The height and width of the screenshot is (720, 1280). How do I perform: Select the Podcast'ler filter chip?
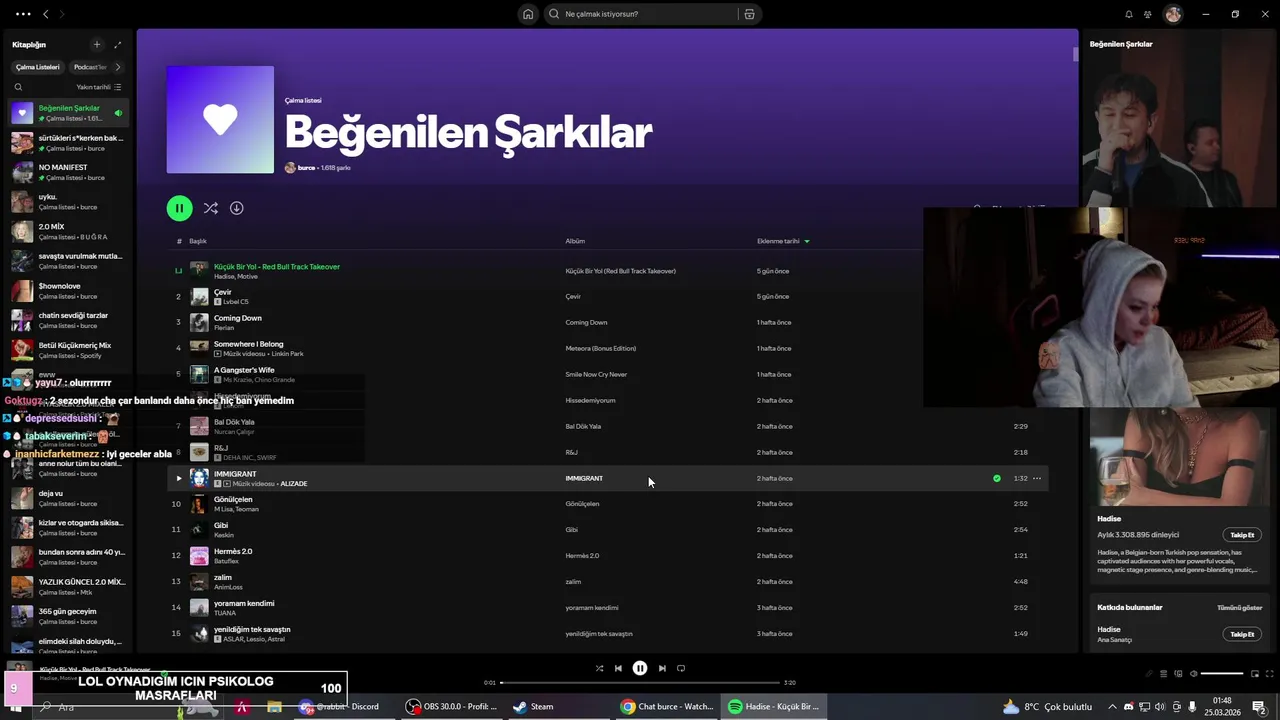[90, 67]
